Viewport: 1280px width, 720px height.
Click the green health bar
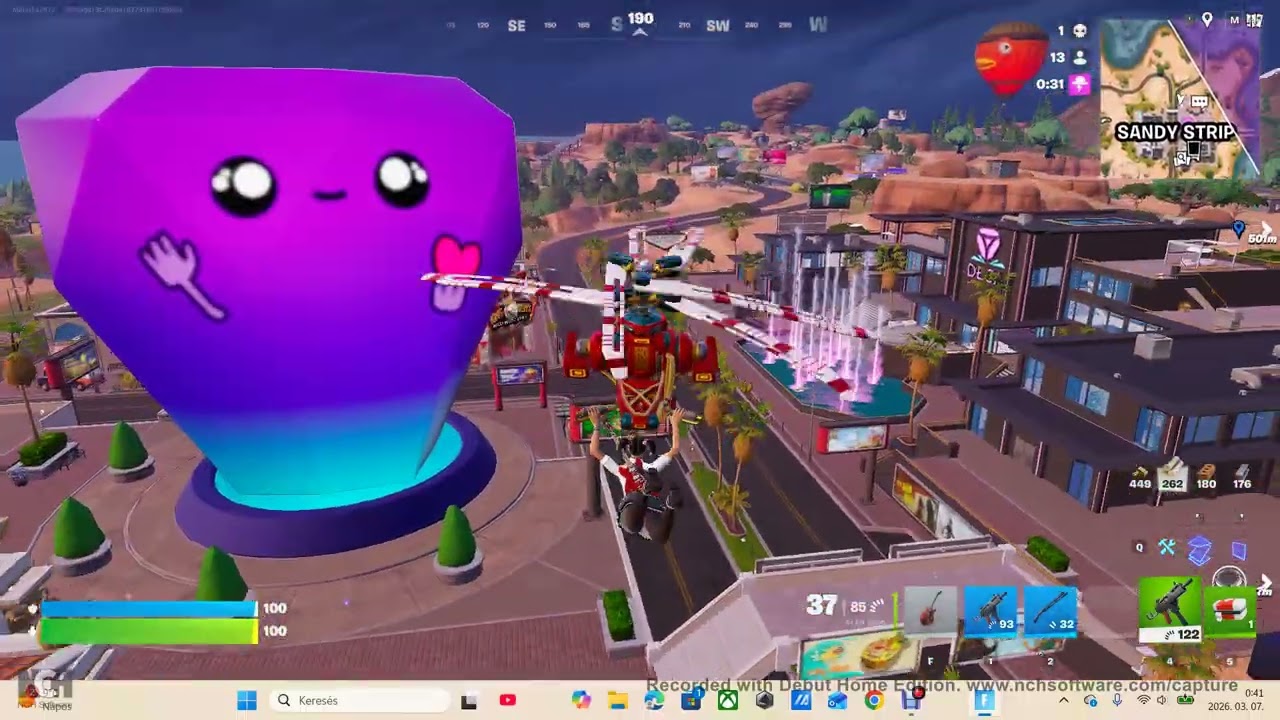148,631
